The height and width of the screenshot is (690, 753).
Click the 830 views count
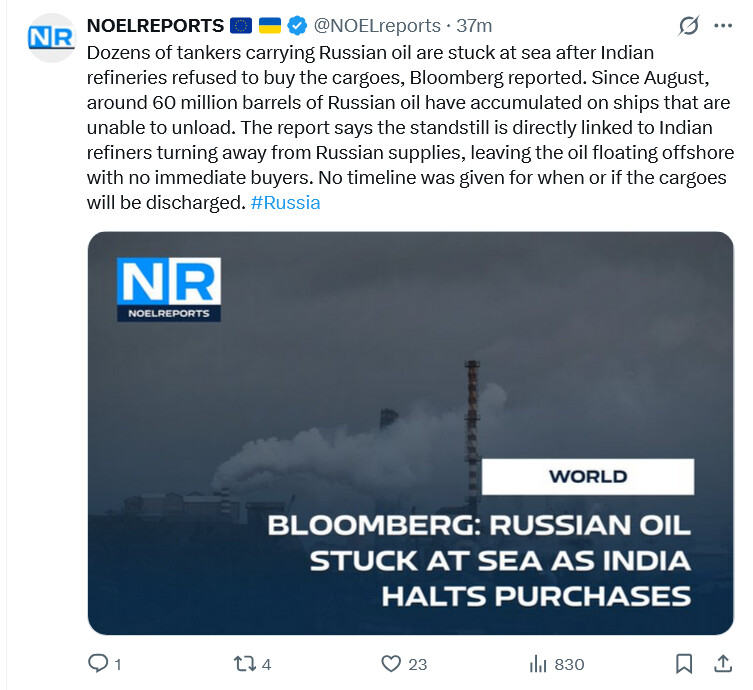pos(569,664)
